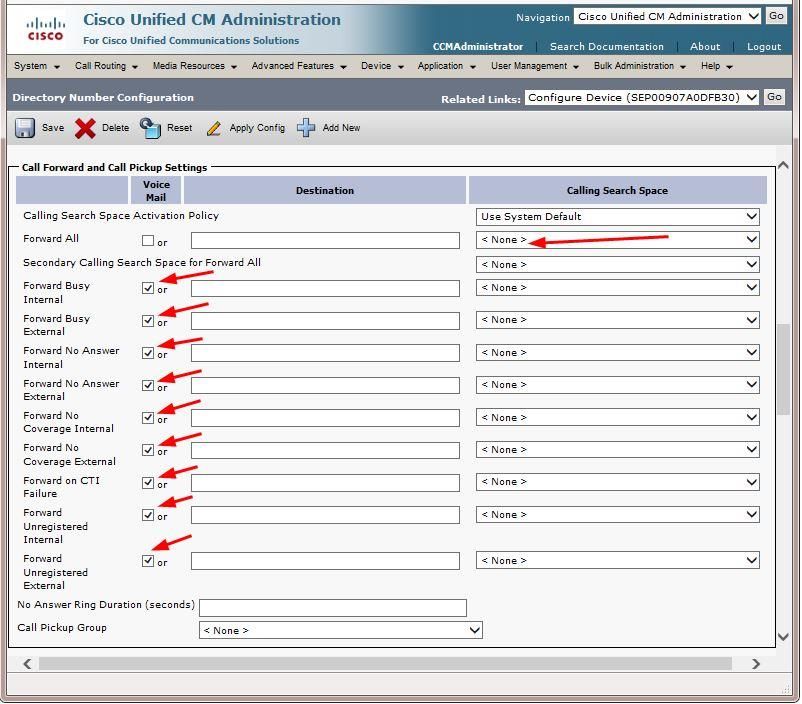Open the Application menu

click(447, 66)
